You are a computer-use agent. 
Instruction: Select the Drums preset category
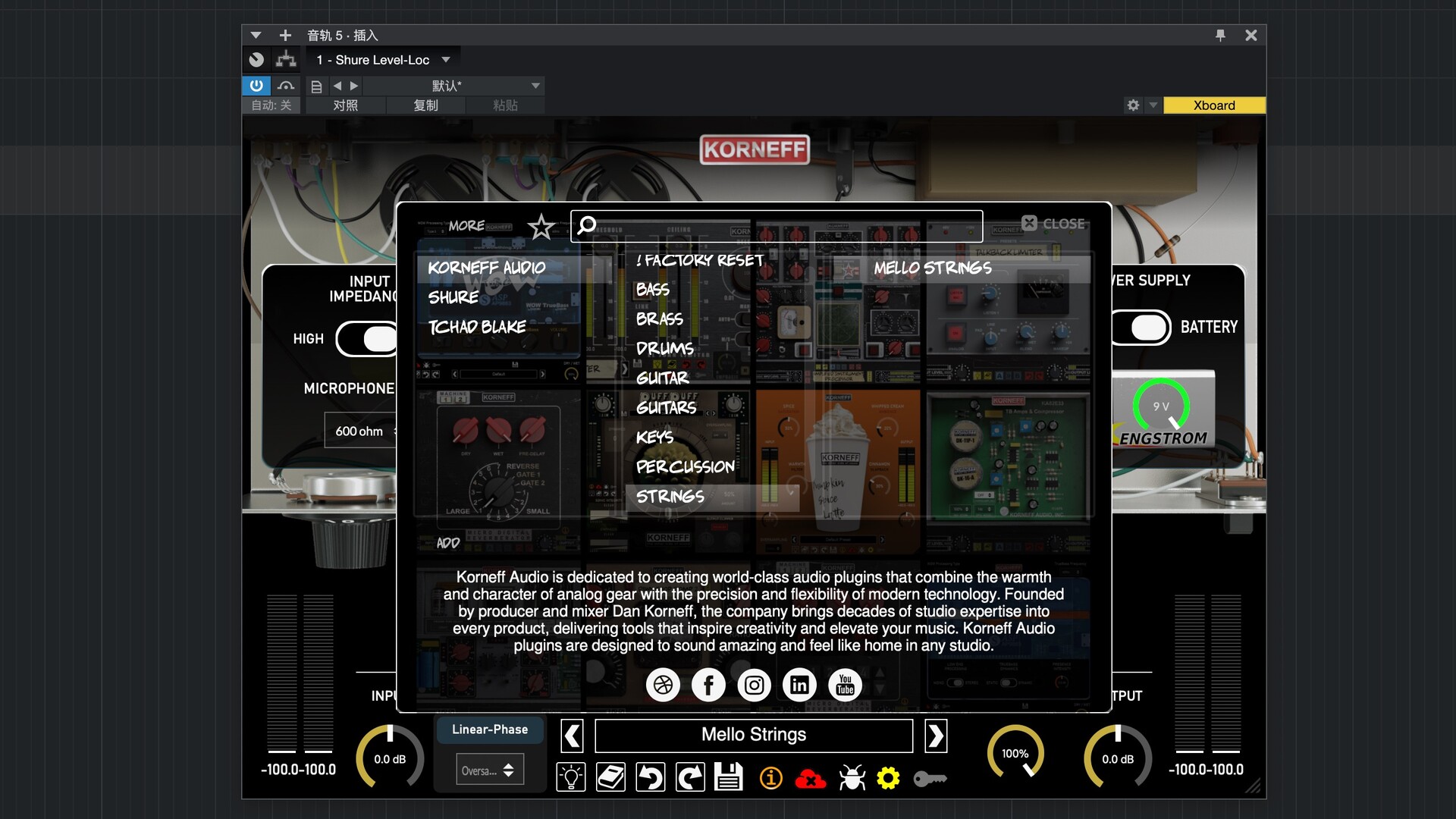(x=664, y=349)
